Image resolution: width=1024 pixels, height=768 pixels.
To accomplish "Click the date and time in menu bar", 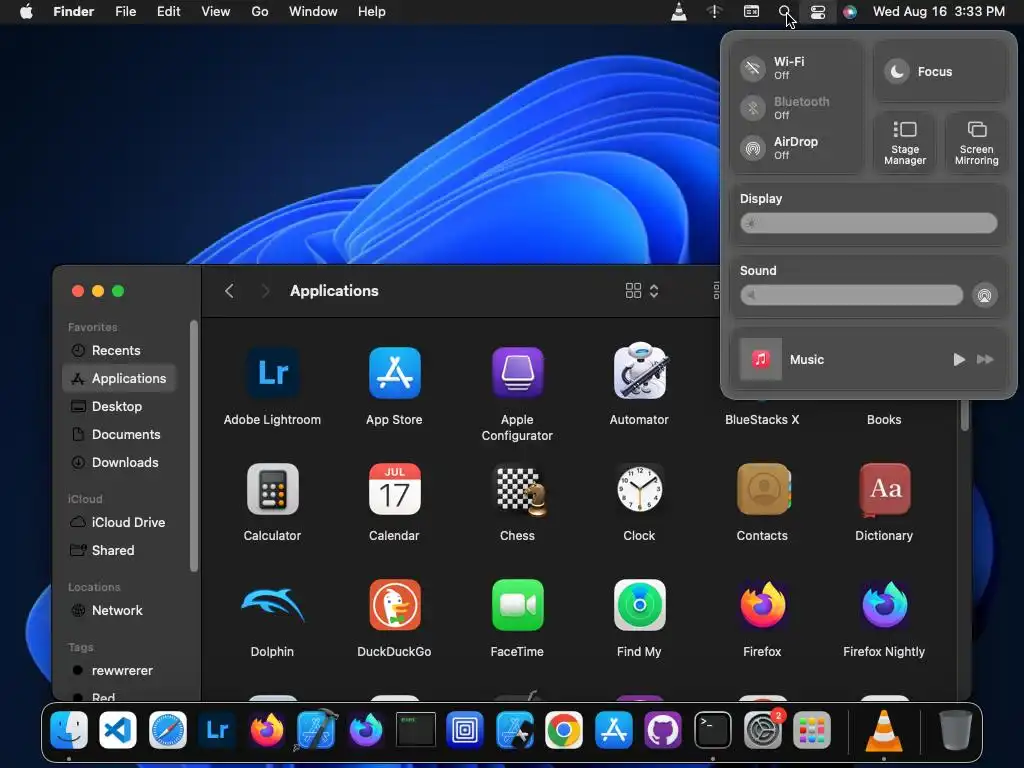I will (938, 12).
